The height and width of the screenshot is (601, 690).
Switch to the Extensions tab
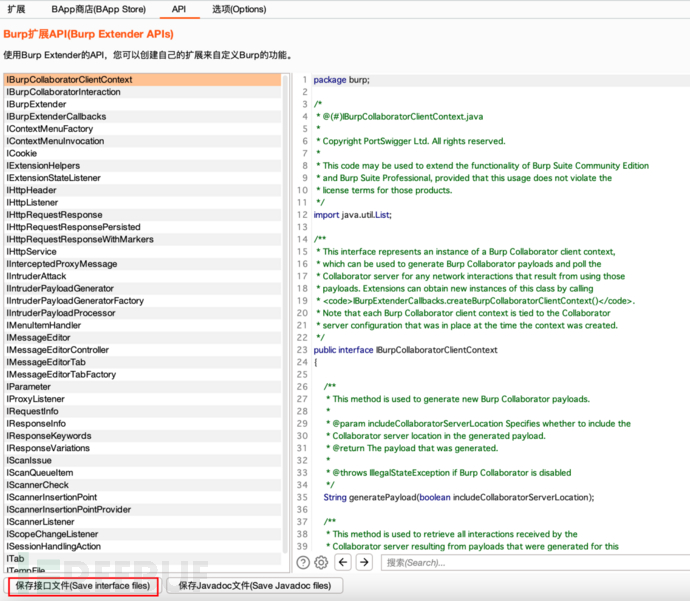tap(17, 9)
